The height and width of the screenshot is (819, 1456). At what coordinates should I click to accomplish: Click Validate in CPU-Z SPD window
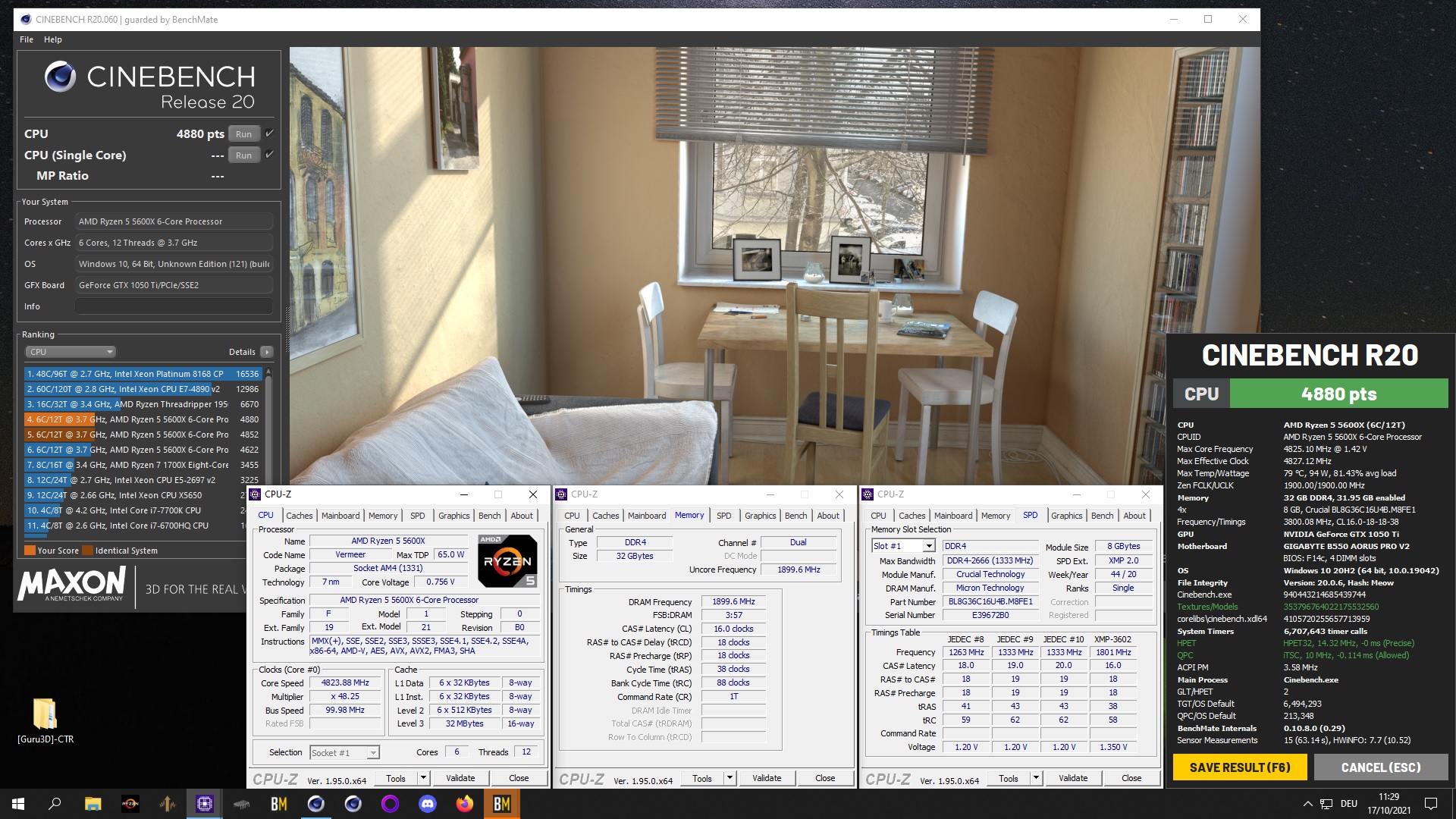pyautogui.click(x=1073, y=778)
